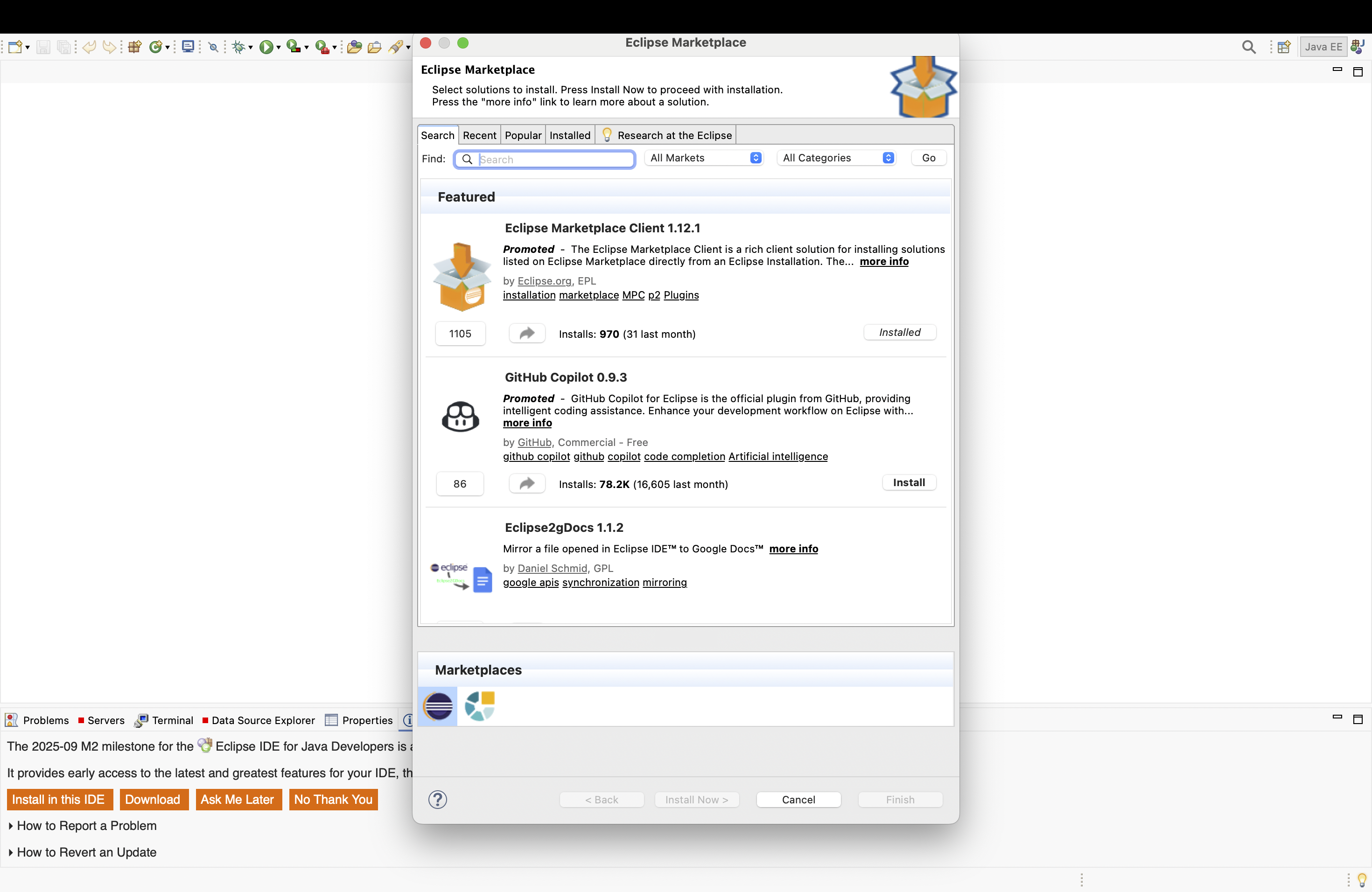The height and width of the screenshot is (892, 1372).
Task: Click share arrow for Eclipse Marketplace Client
Action: tap(527, 334)
